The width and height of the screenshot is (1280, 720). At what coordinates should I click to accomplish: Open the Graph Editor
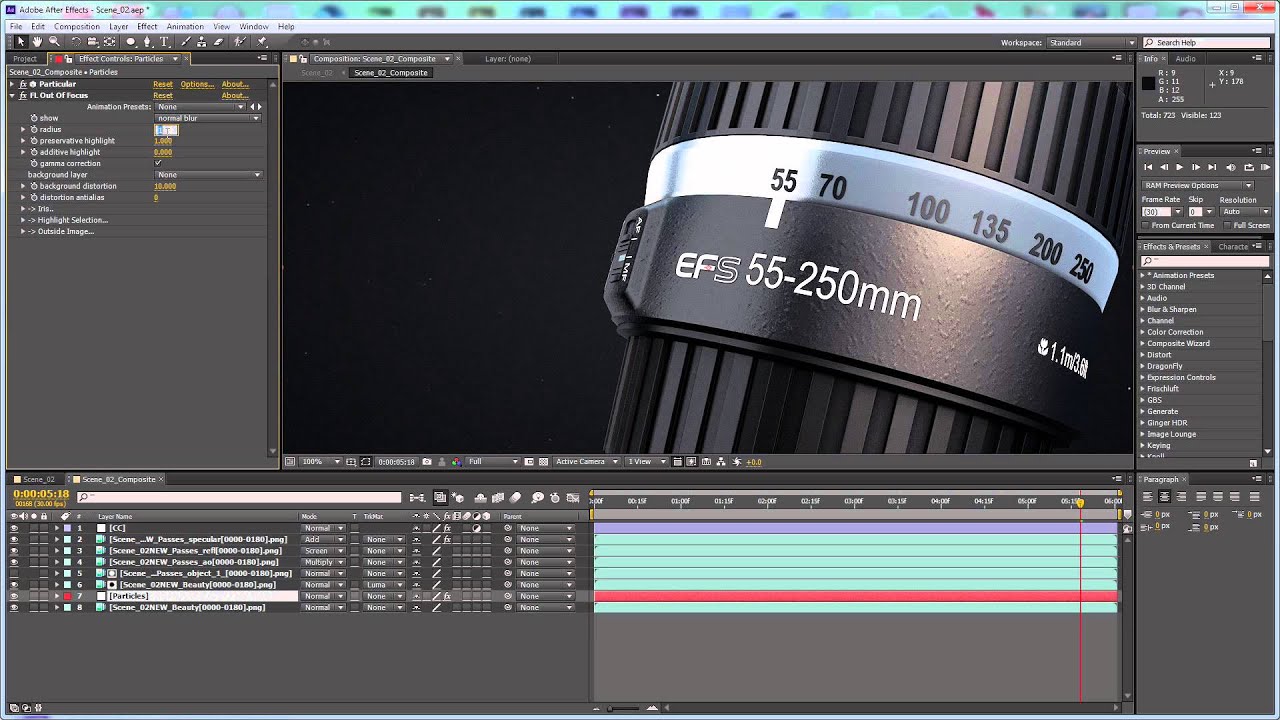coord(573,497)
